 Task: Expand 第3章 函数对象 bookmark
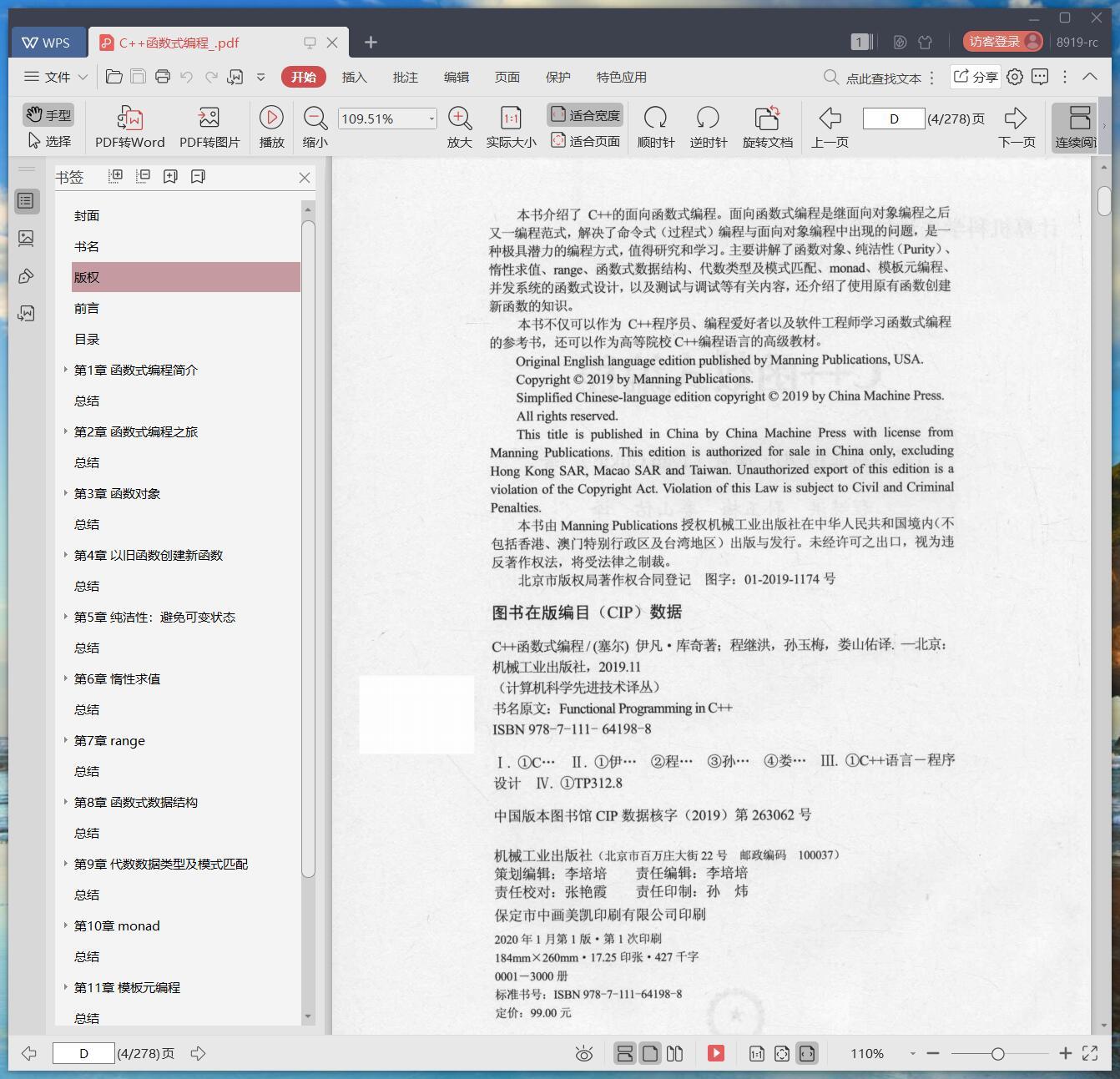tap(66, 492)
